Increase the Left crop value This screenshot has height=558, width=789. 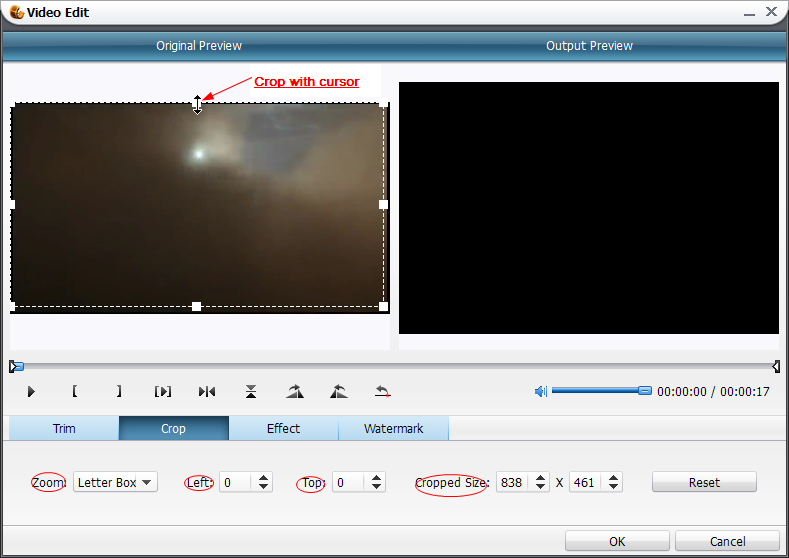point(263,477)
